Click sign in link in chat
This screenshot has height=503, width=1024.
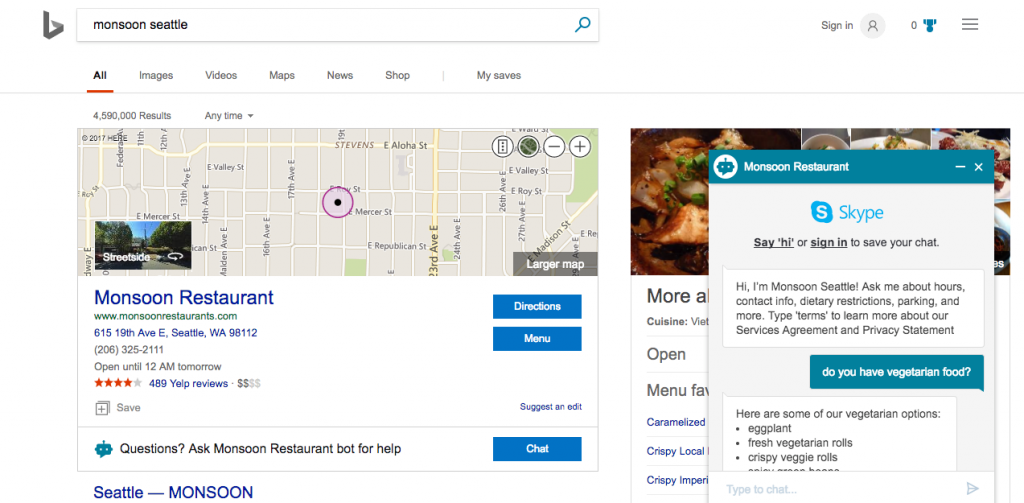[829, 242]
